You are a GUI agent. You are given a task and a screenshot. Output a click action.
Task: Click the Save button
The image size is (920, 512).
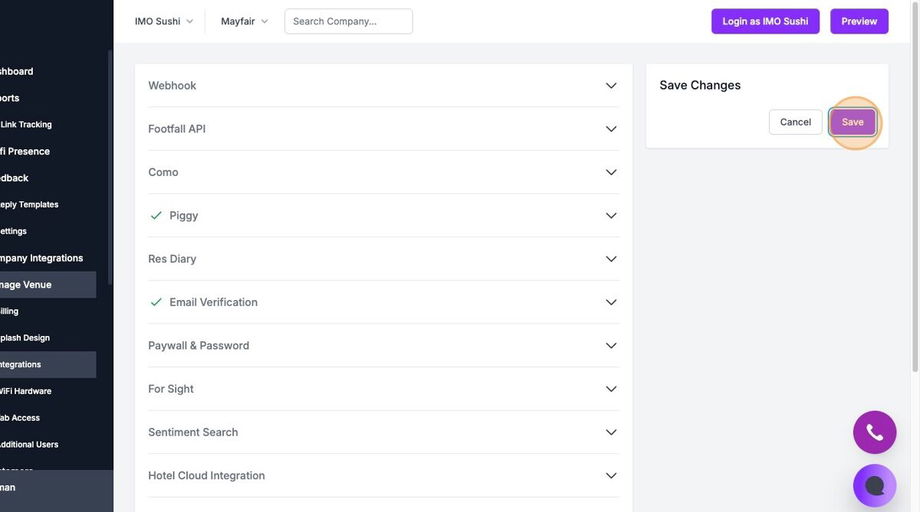(x=852, y=122)
